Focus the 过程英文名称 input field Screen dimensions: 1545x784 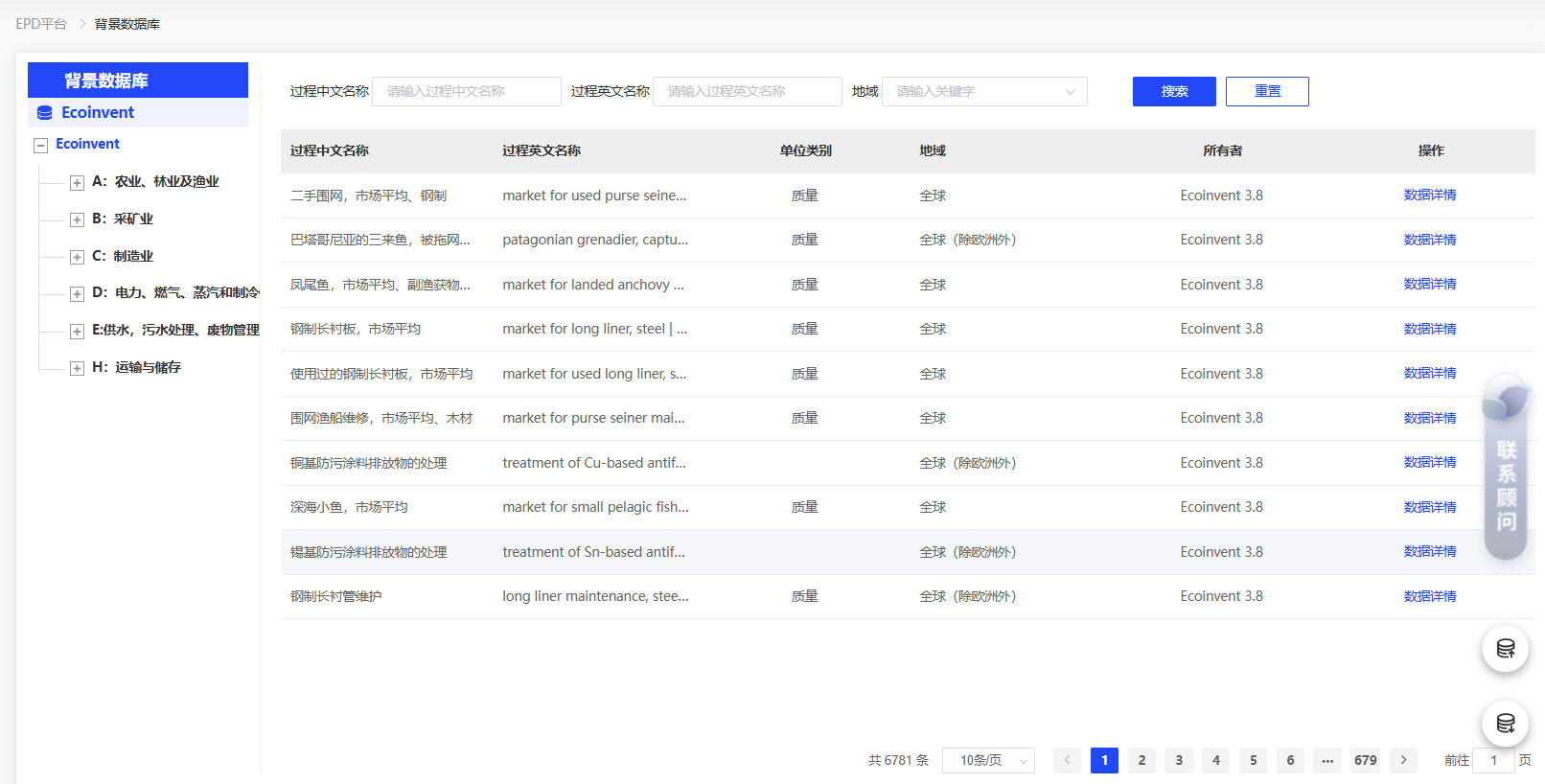click(x=748, y=91)
